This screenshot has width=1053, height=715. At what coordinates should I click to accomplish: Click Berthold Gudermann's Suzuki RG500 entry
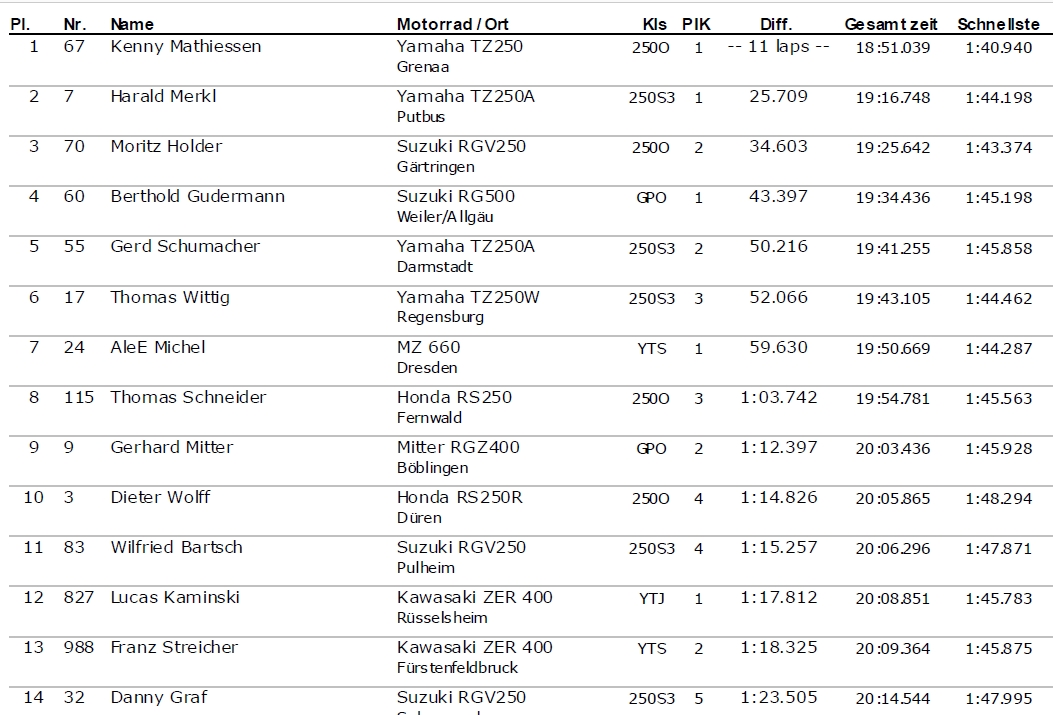click(456, 197)
